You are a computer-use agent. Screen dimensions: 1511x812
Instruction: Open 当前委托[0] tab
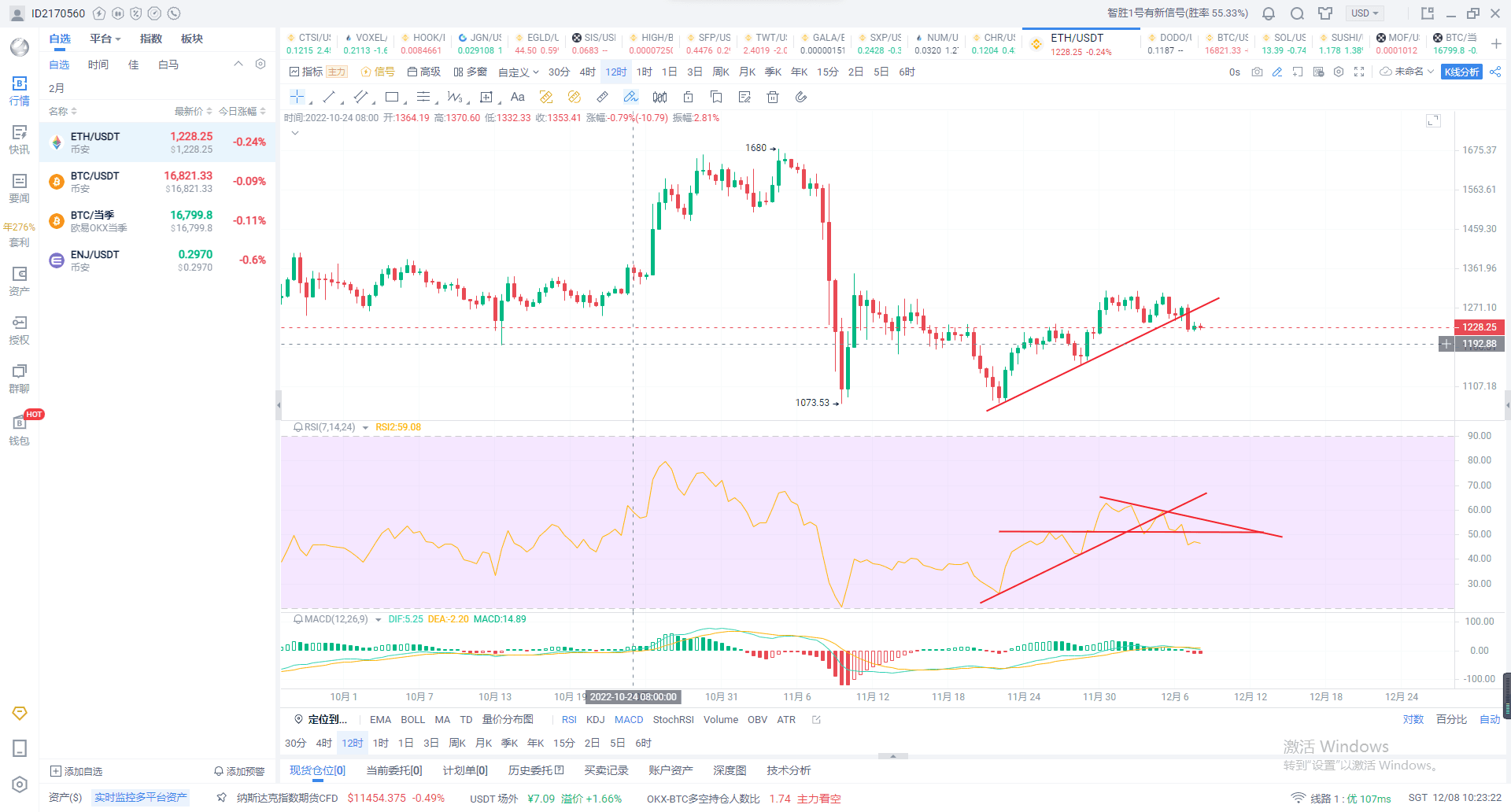[394, 770]
